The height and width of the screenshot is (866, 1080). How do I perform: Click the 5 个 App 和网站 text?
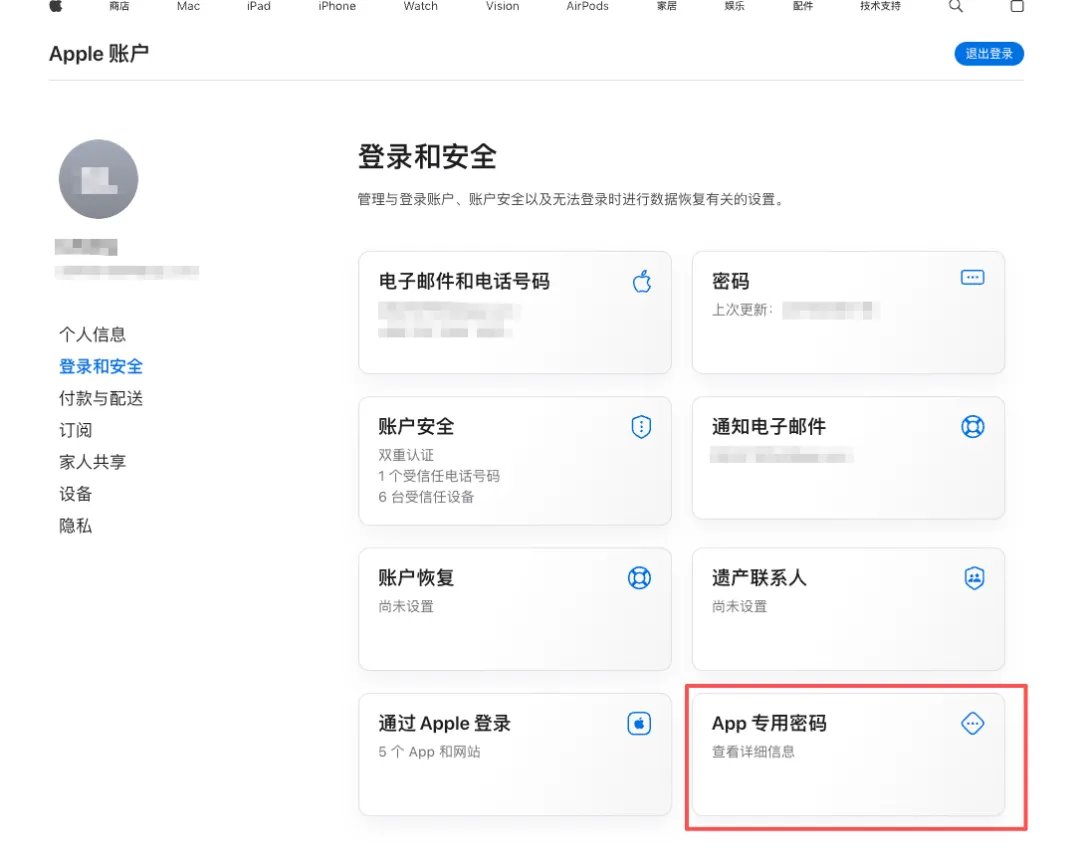[x=429, y=752]
